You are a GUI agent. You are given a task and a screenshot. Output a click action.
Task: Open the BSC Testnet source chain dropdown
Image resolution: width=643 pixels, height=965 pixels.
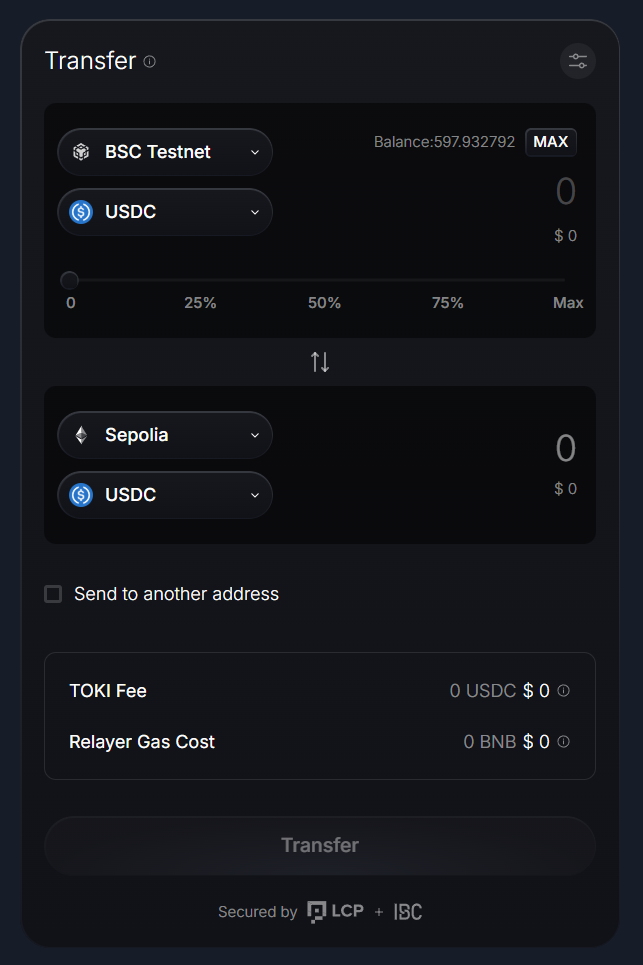[165, 152]
